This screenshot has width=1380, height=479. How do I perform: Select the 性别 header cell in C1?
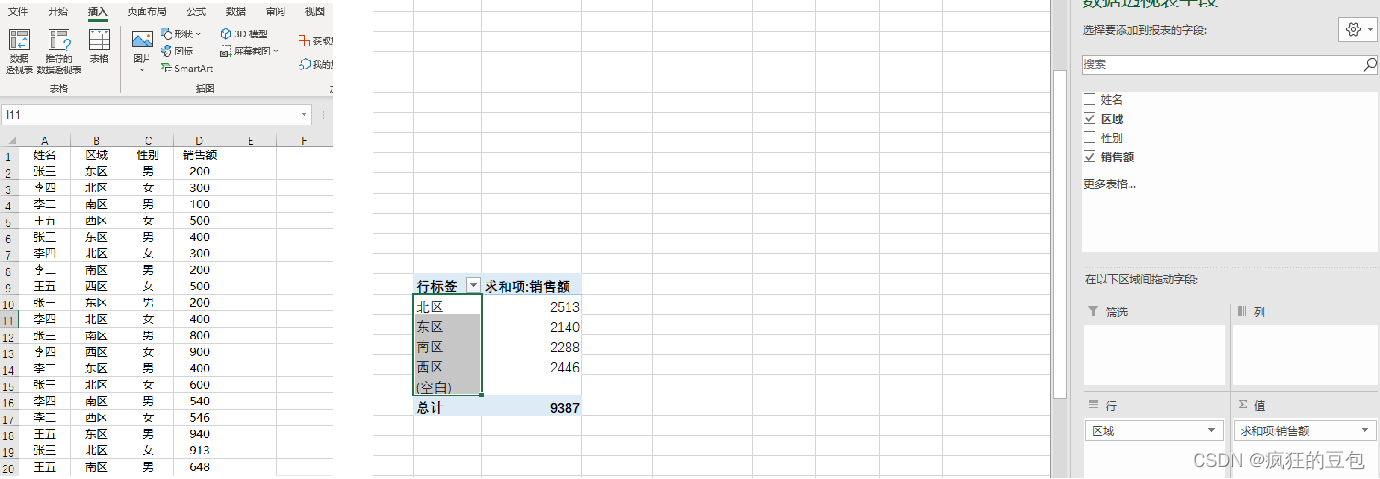147,155
